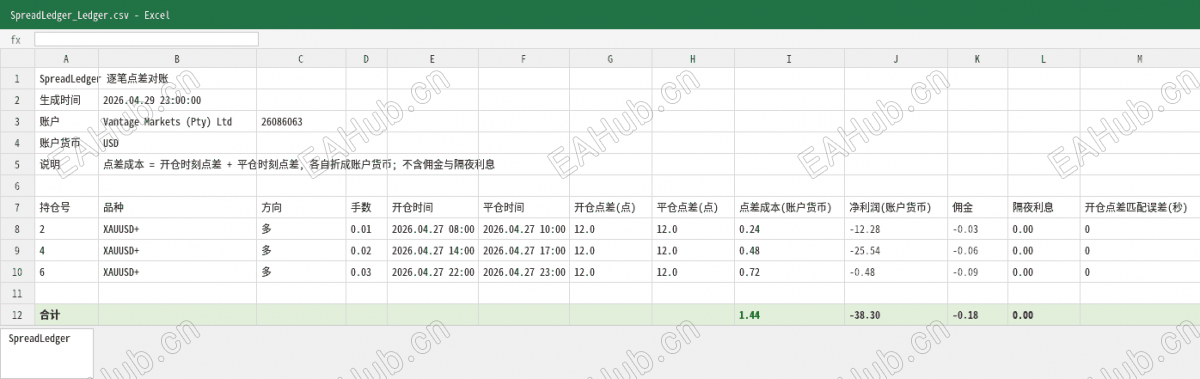Screen dimensions: 1200x379
Task: Select column M header
Action: tap(1140, 59)
